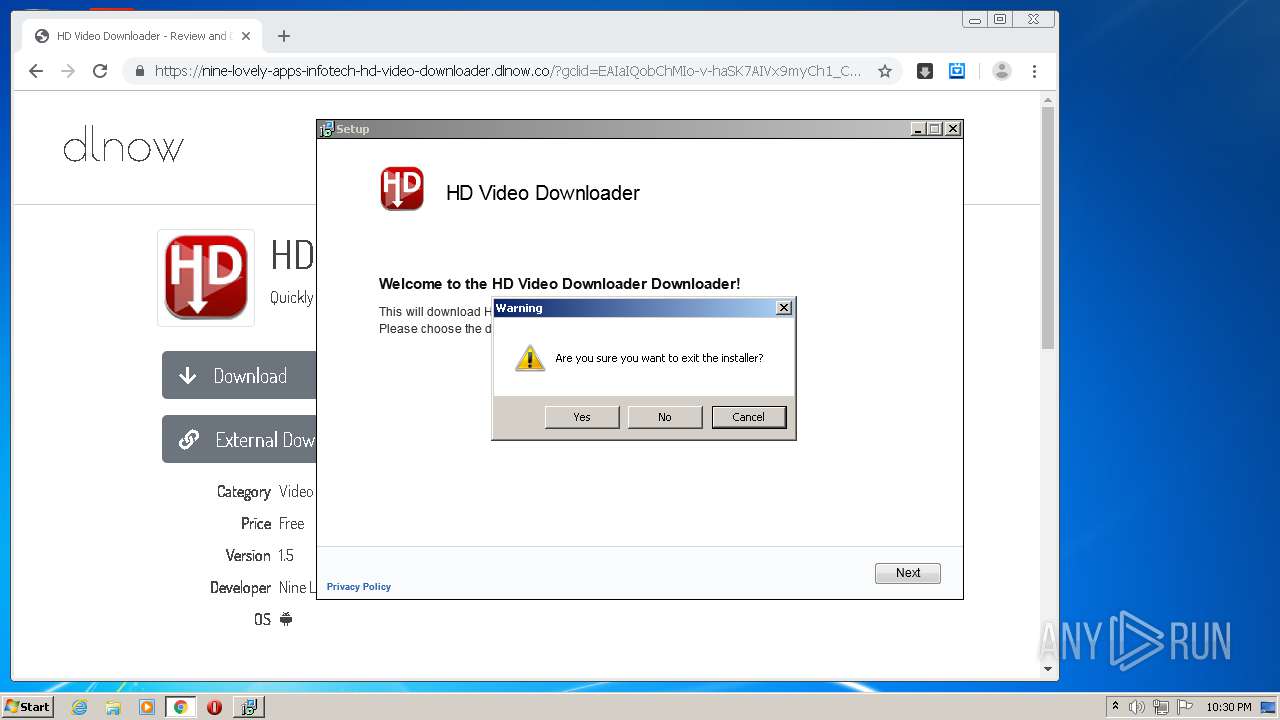The height and width of the screenshot is (720, 1280).
Task: Select the HD Video Downloader browser tab
Action: click(x=143, y=36)
